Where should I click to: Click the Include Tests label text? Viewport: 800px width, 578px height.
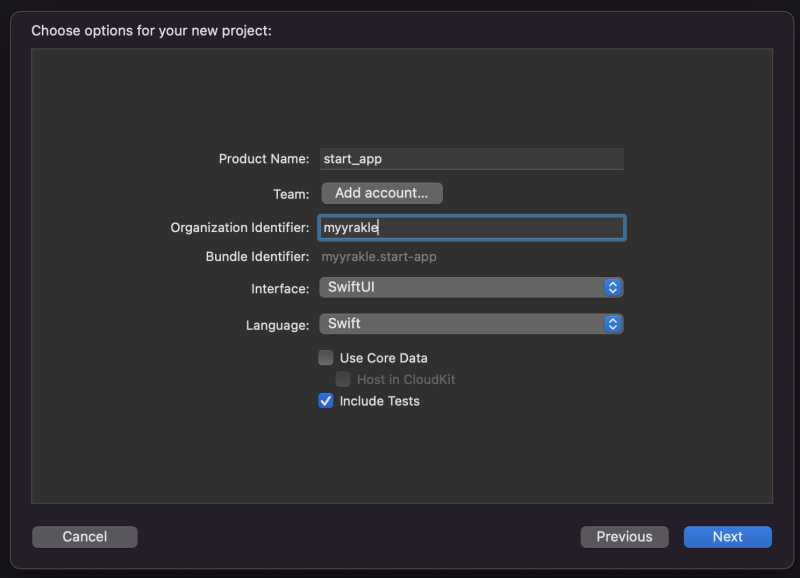[380, 401]
